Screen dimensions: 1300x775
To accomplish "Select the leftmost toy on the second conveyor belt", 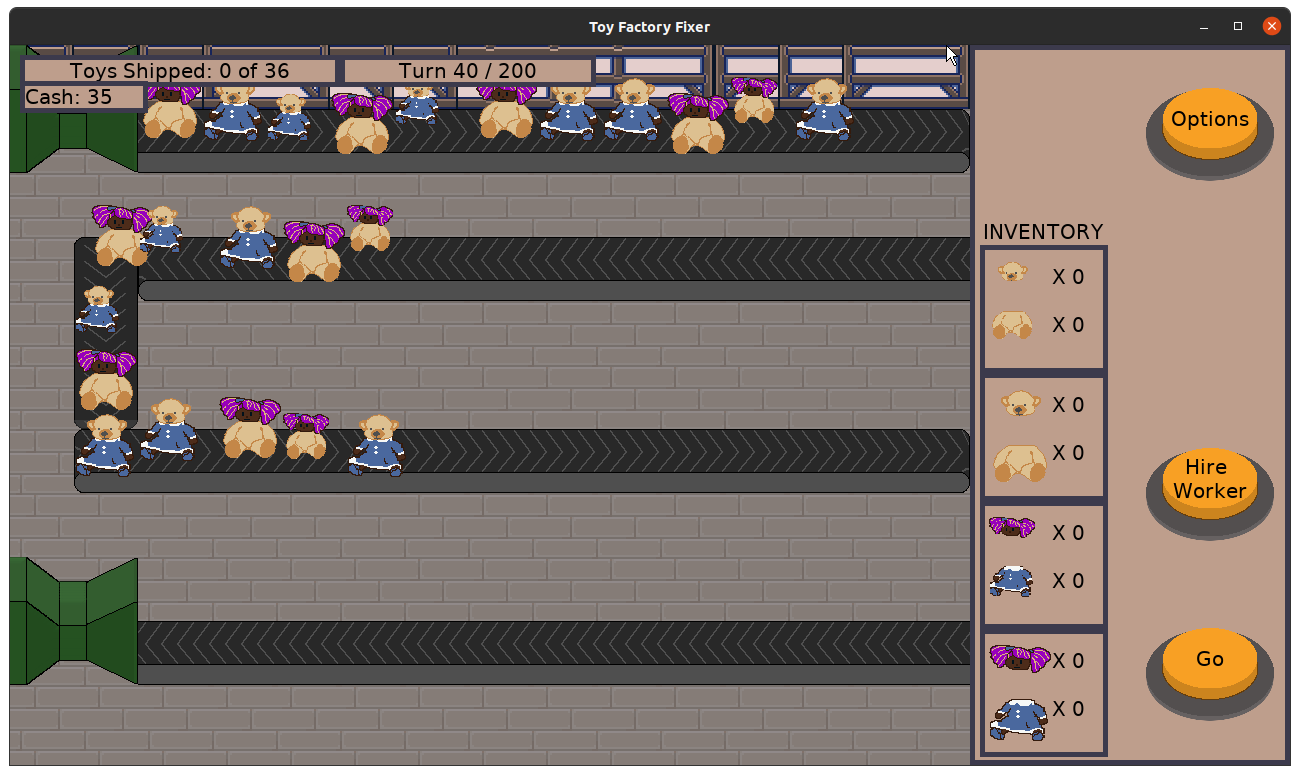I will (x=120, y=235).
